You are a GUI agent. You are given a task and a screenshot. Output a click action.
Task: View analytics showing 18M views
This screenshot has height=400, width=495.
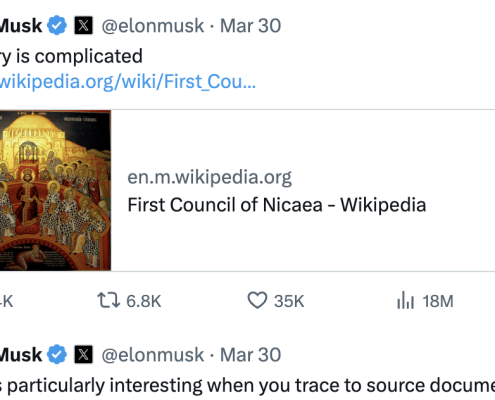click(x=405, y=300)
